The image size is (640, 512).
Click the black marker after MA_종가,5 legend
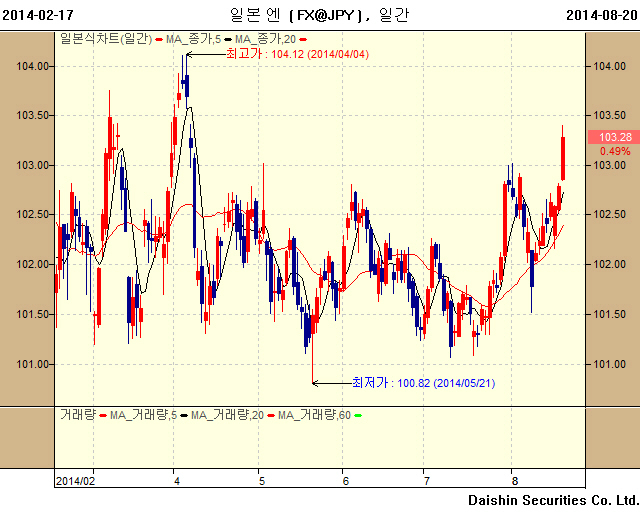tap(226, 38)
